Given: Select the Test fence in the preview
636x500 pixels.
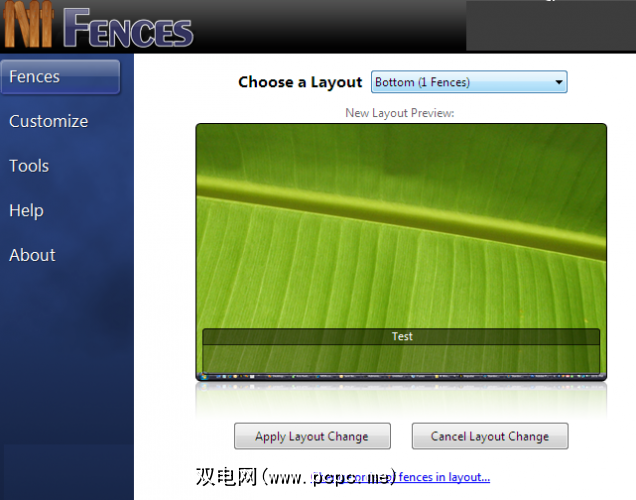Looking at the screenshot, I should tap(401, 351).
